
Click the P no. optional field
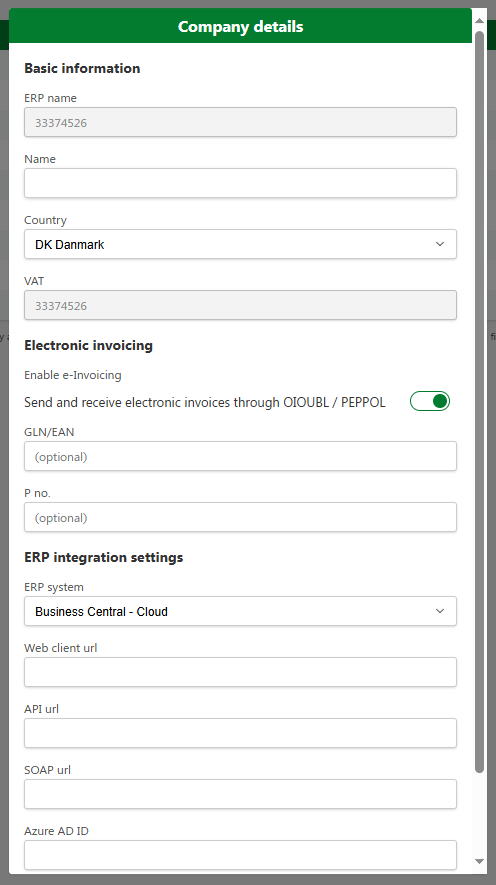click(240, 518)
